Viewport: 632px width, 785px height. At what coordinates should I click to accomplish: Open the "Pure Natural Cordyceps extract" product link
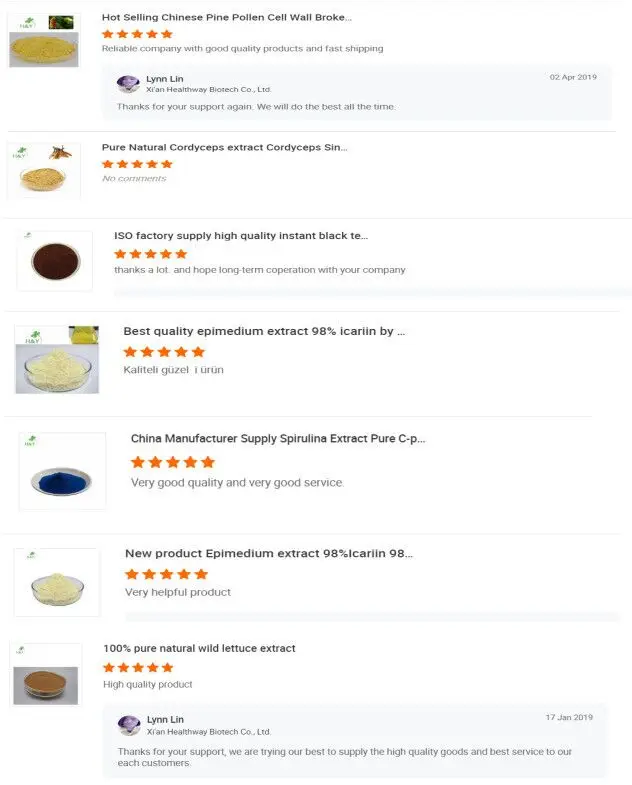coord(225,147)
